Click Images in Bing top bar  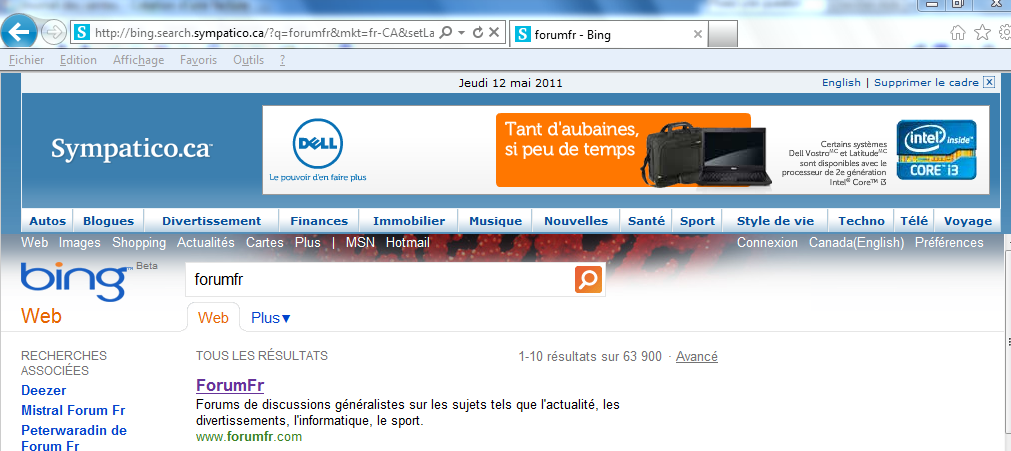(x=80, y=243)
